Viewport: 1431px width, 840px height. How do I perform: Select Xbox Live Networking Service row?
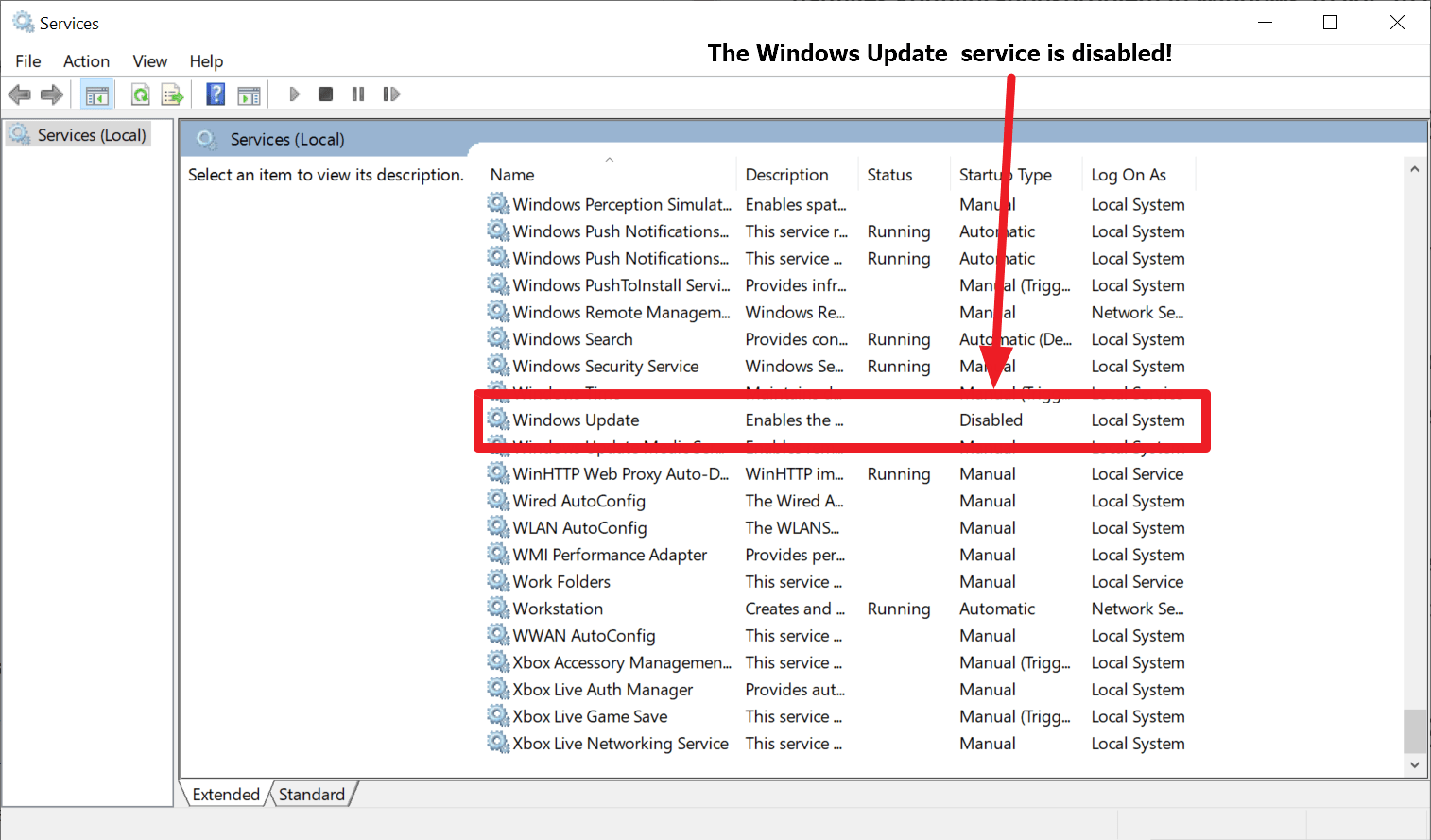click(x=836, y=744)
